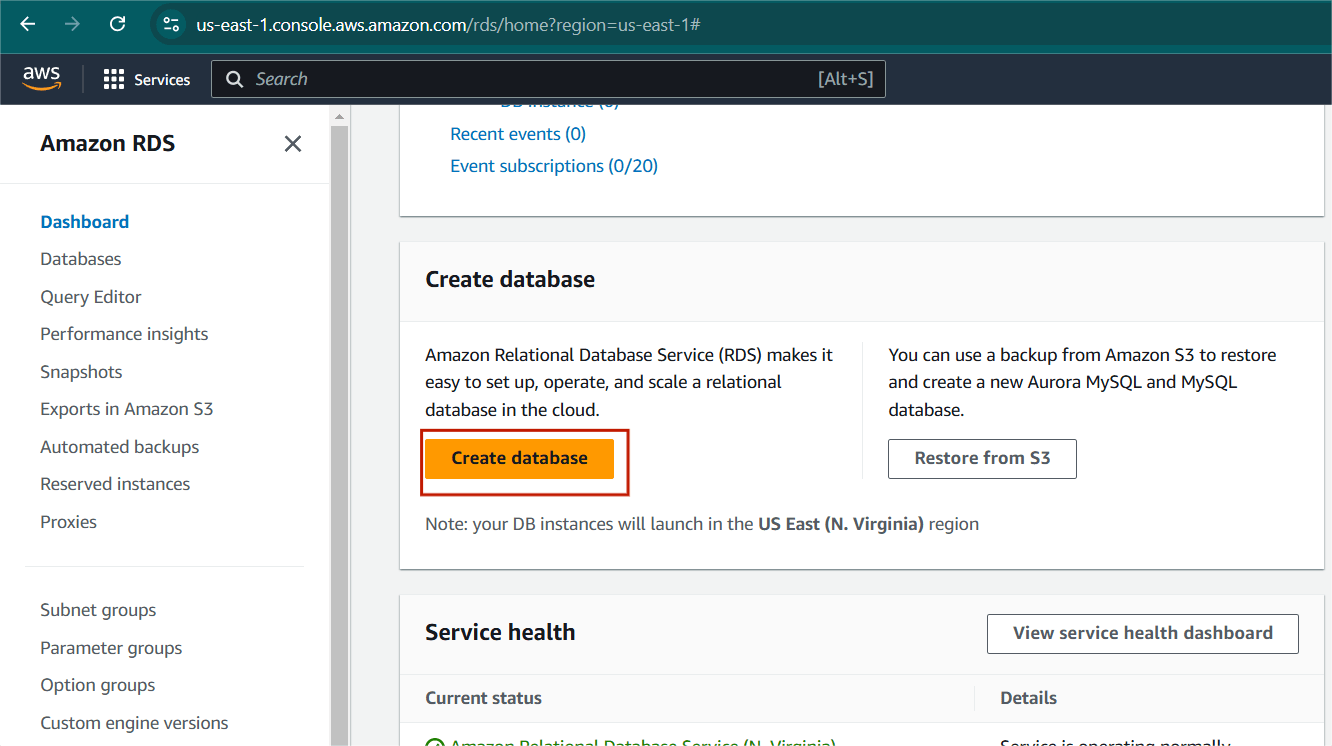Click the US East (N. Virginia) region text

coord(841,523)
